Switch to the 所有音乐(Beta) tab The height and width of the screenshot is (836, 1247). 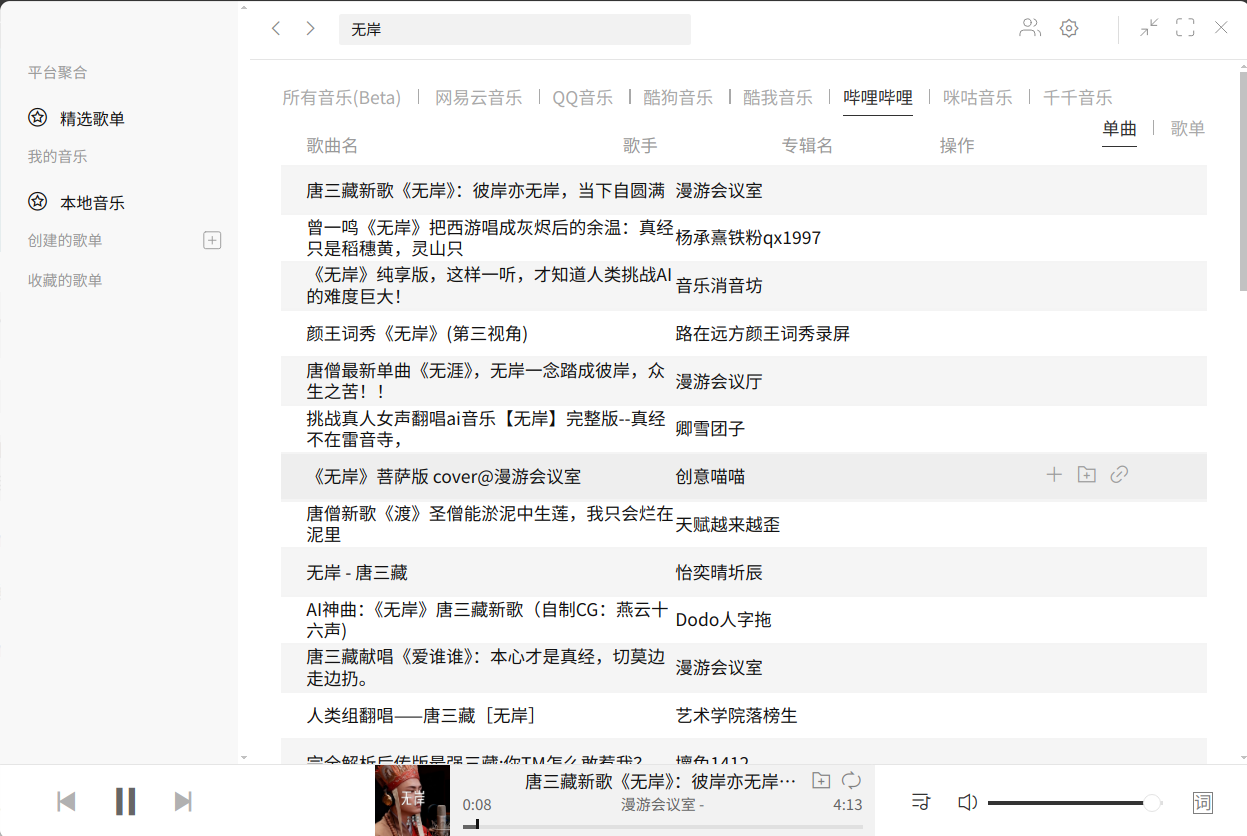pos(342,97)
